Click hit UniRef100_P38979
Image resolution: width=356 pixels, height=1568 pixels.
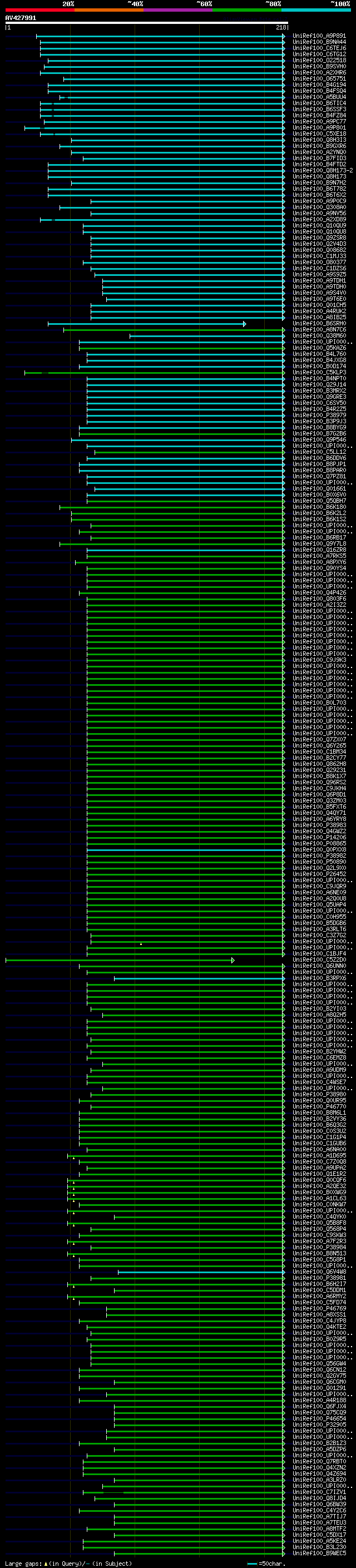click(x=319, y=414)
